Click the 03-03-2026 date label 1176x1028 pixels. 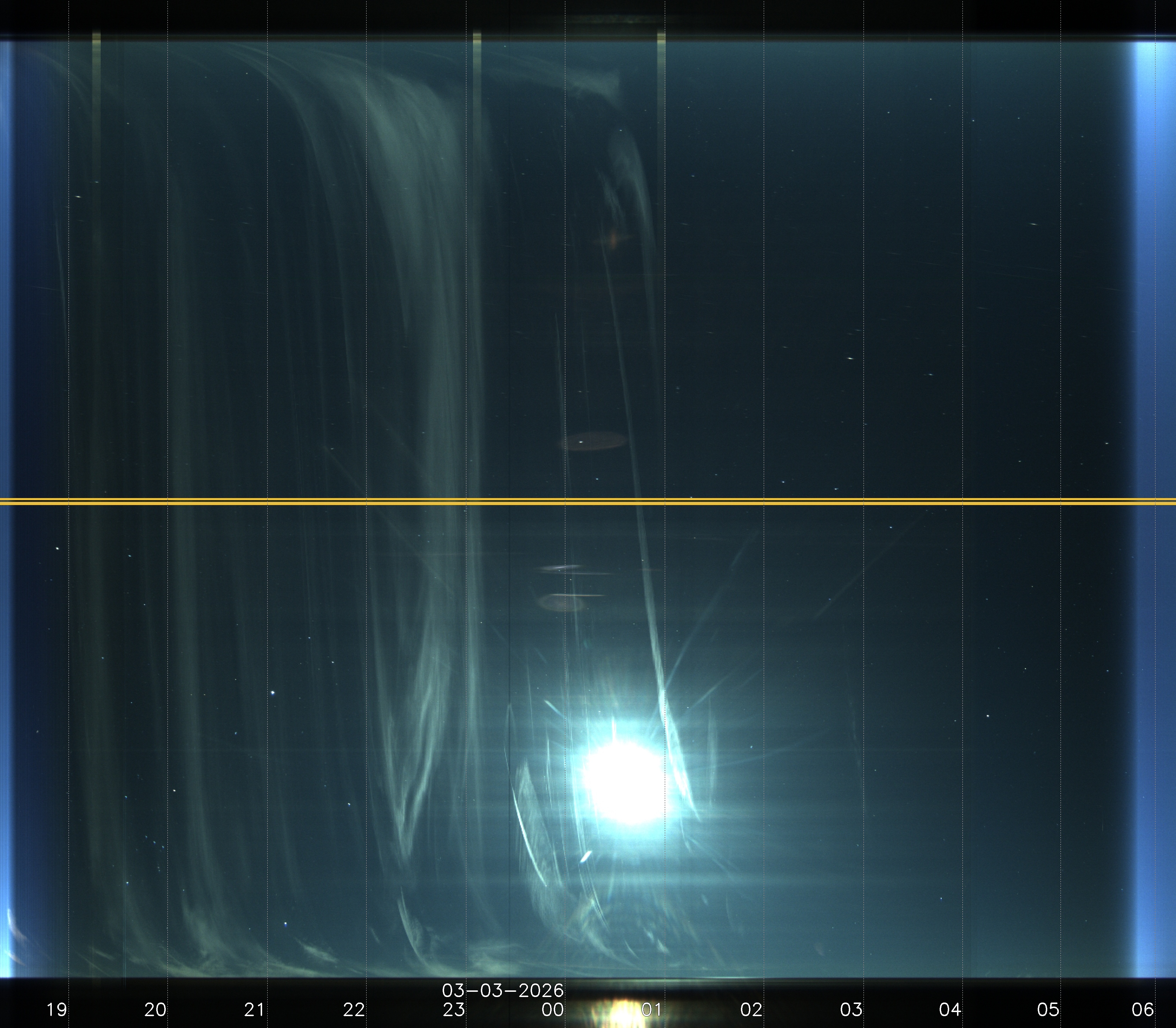point(503,991)
